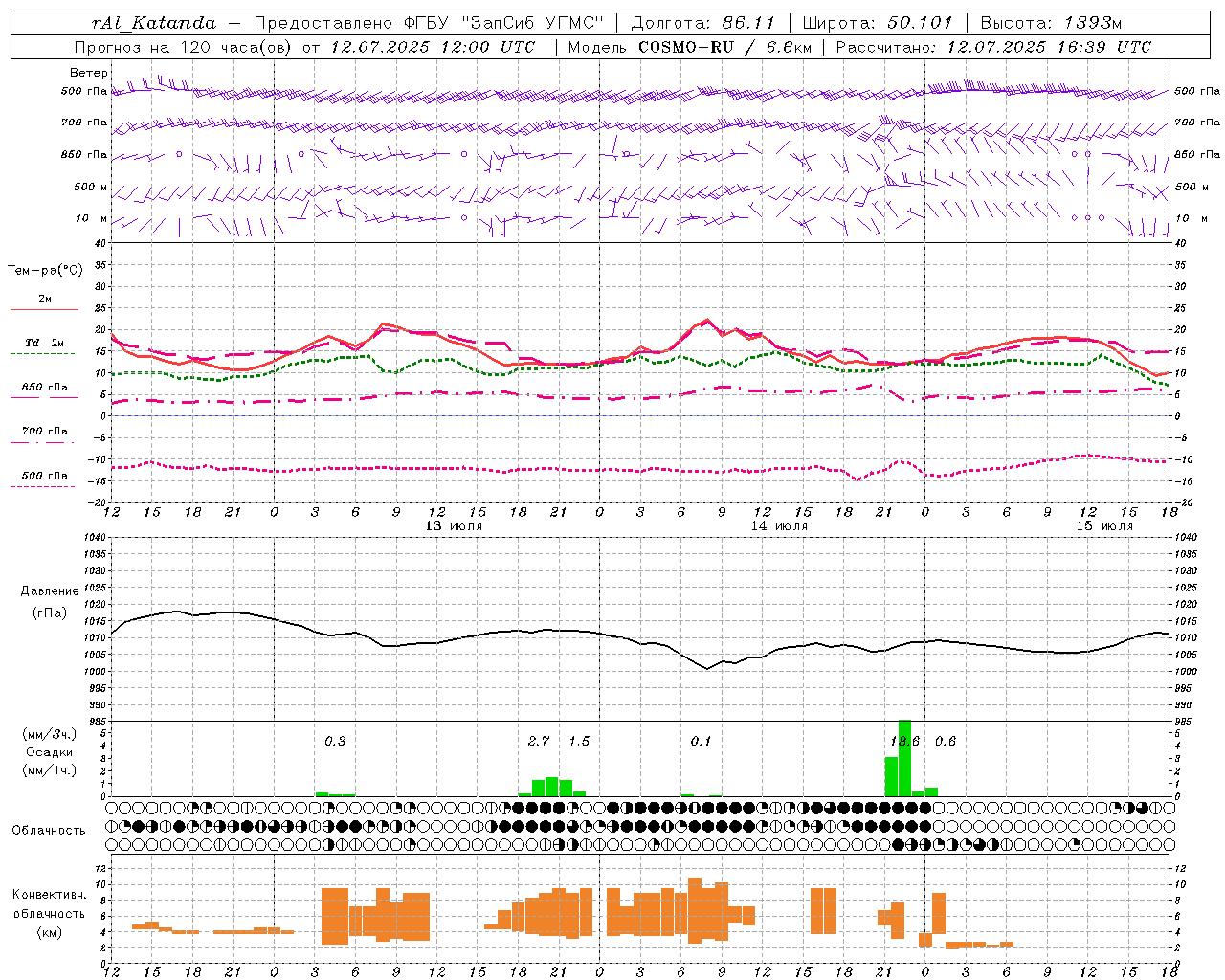1225x980 pixels.
Task: Select the forecast start 12.07.2025 12:00 UTC
Action: [433, 47]
